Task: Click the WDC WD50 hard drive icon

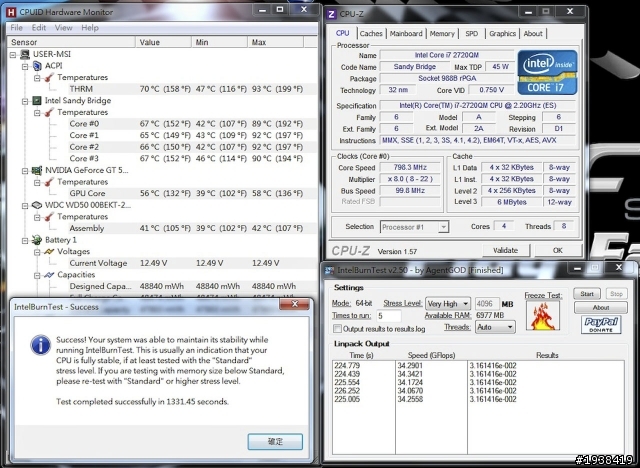Action: (37, 205)
